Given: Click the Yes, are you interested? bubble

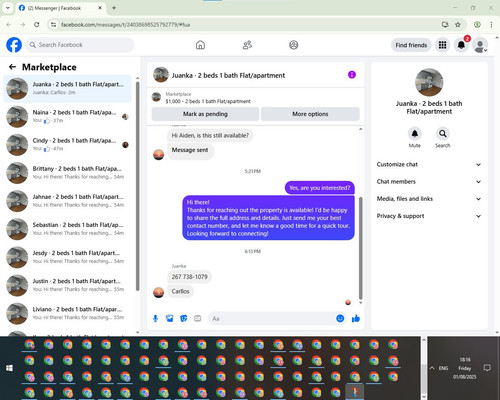Looking at the screenshot, I should pyautogui.click(x=320, y=188).
